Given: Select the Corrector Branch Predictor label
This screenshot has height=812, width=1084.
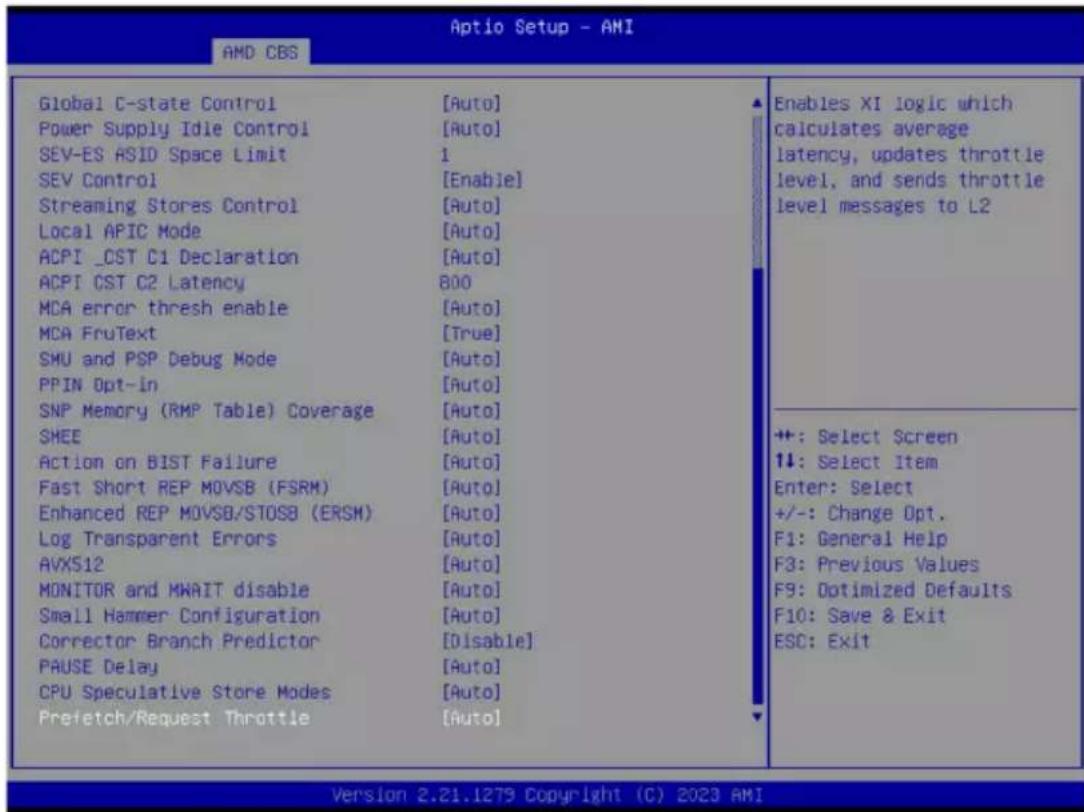Looking at the screenshot, I should click(x=179, y=641).
